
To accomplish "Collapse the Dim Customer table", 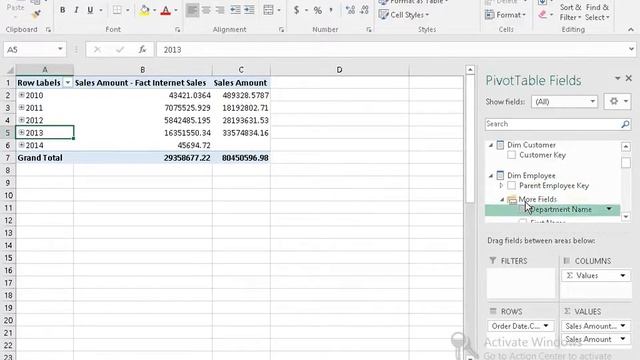I will click(x=491, y=145).
